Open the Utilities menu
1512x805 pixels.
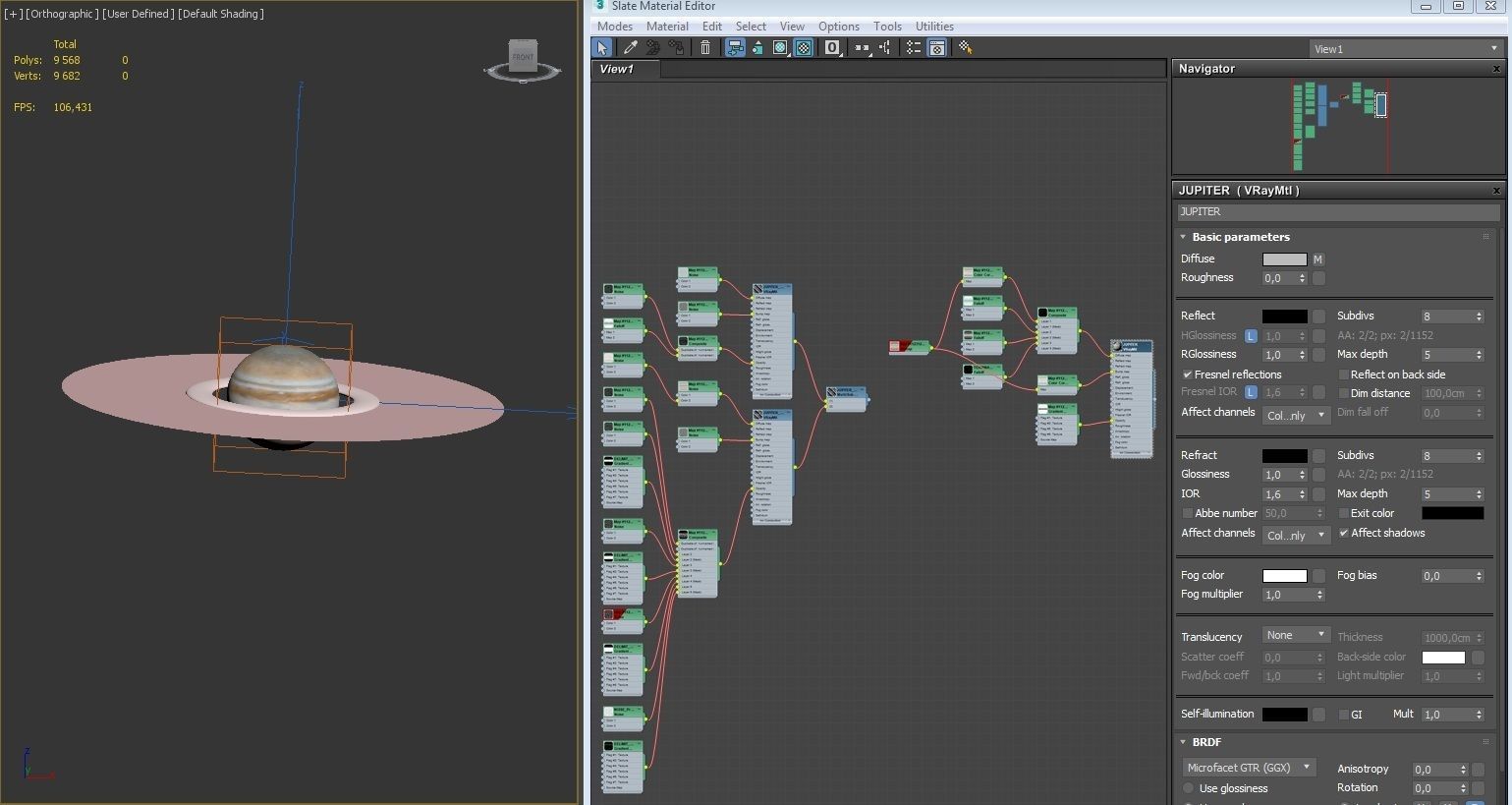(x=934, y=27)
